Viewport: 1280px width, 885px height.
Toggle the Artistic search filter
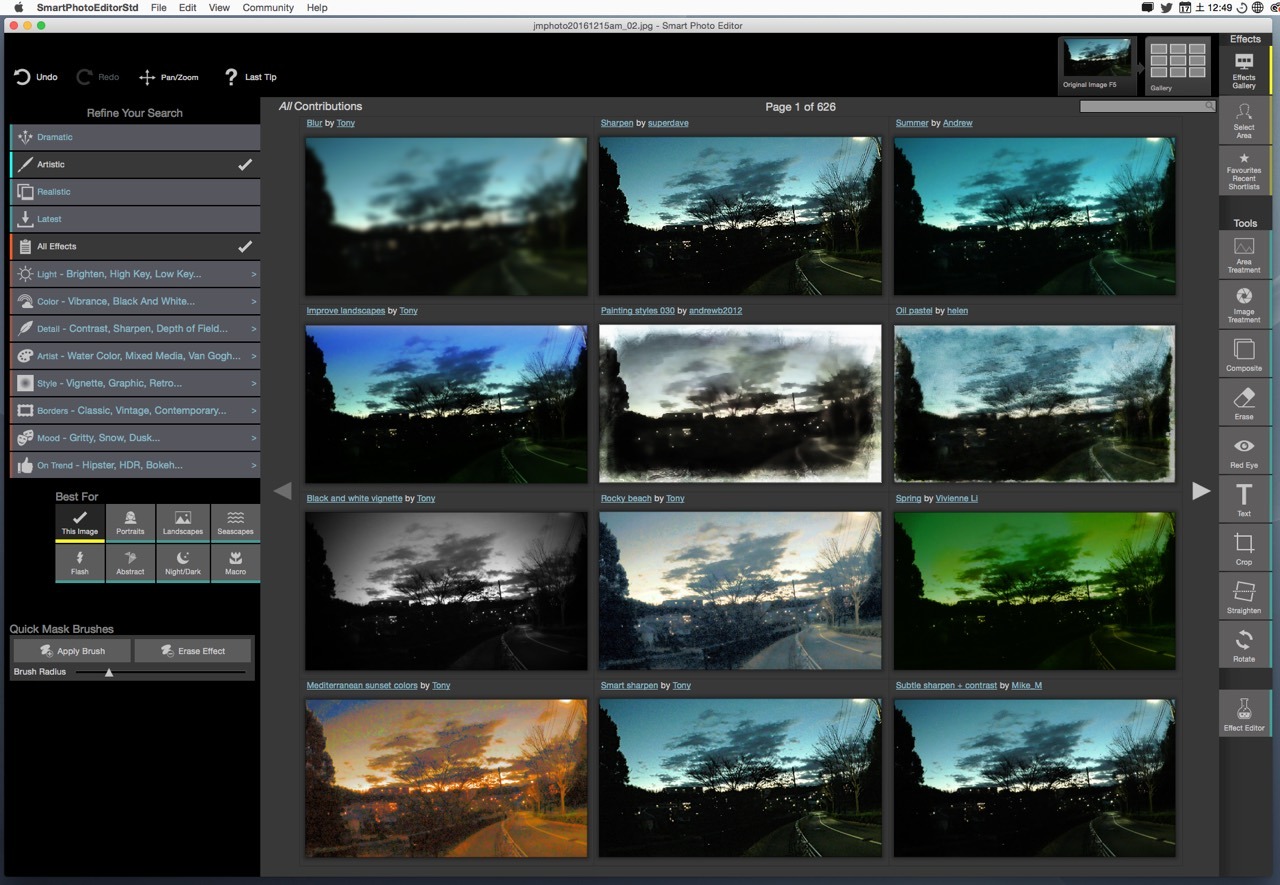point(135,164)
